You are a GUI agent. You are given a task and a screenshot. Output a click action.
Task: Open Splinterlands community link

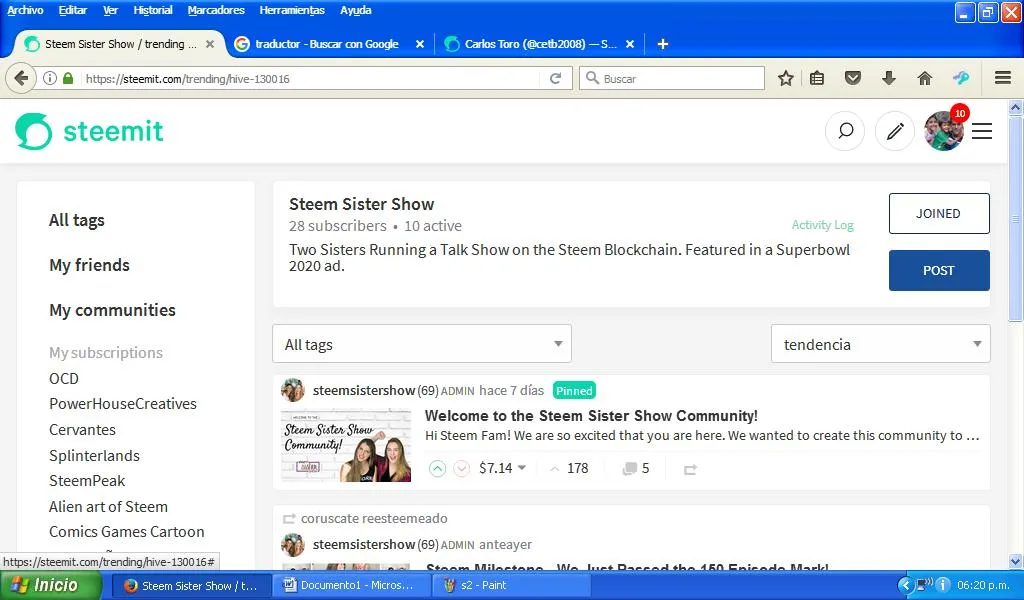94,456
